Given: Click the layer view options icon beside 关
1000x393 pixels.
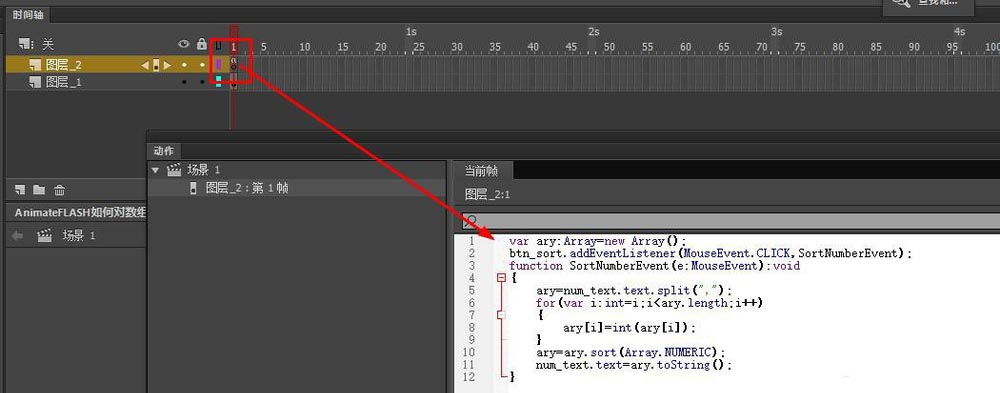Looking at the screenshot, I should pyautogui.click(x=26, y=44).
